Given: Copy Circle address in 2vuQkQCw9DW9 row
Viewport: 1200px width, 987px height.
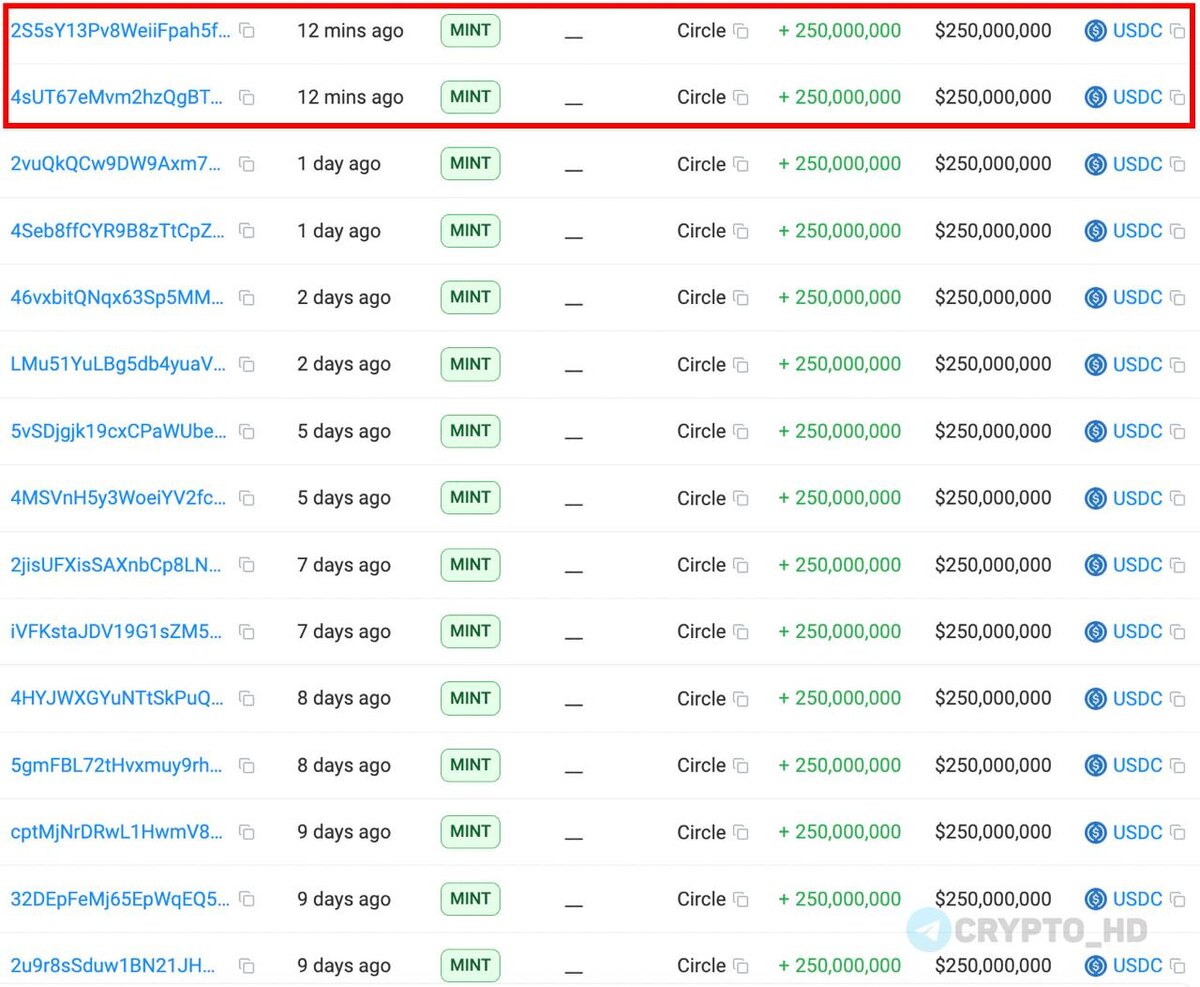Looking at the screenshot, I should tap(741, 165).
